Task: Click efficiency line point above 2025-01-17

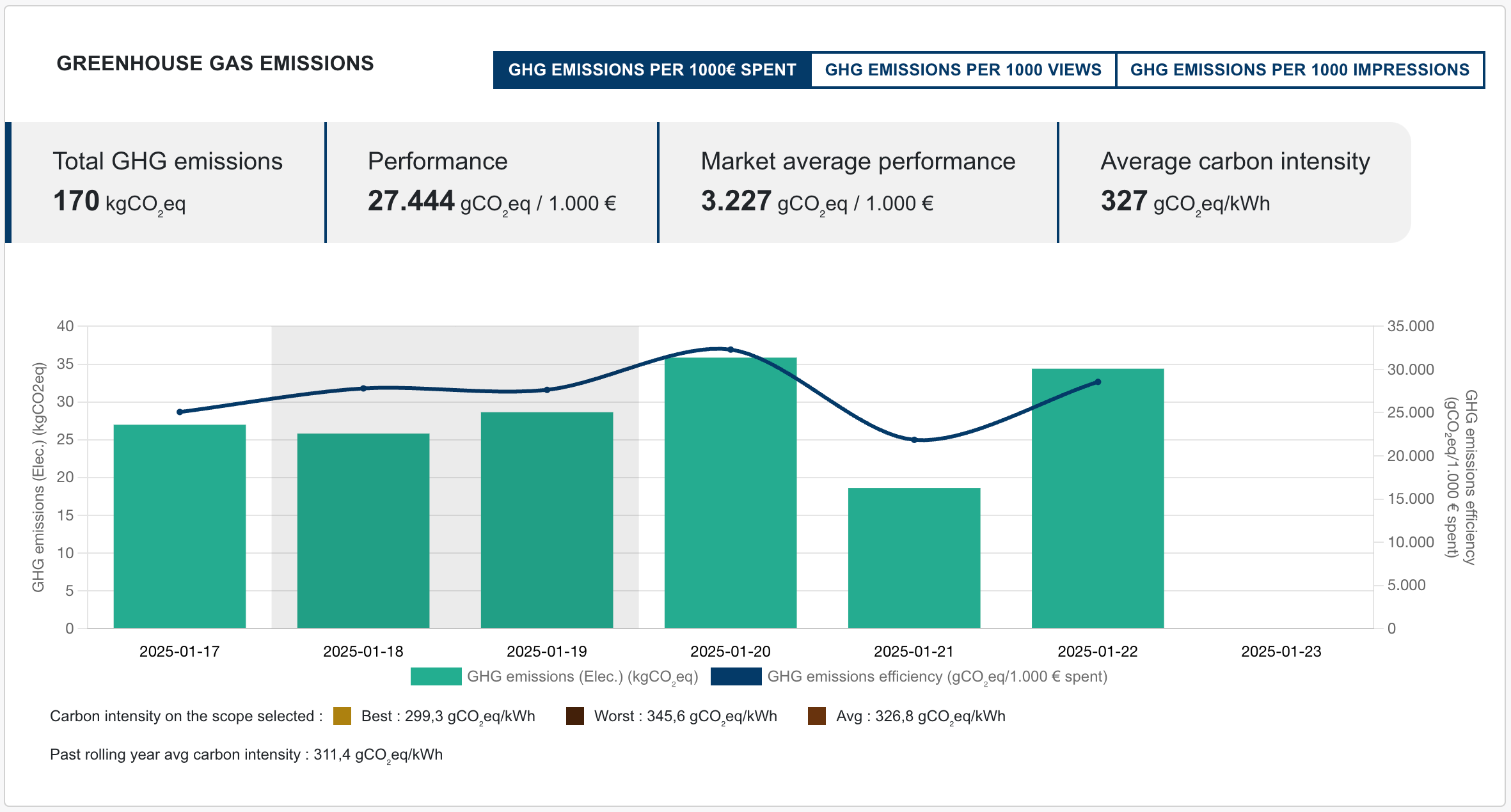Action: point(180,412)
